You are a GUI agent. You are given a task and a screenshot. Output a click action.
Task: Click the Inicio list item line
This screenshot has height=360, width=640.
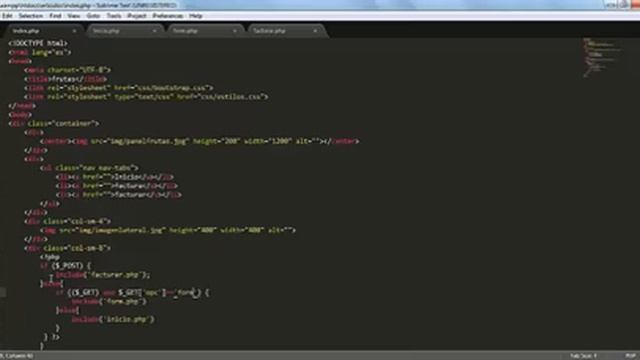[x=115, y=177]
